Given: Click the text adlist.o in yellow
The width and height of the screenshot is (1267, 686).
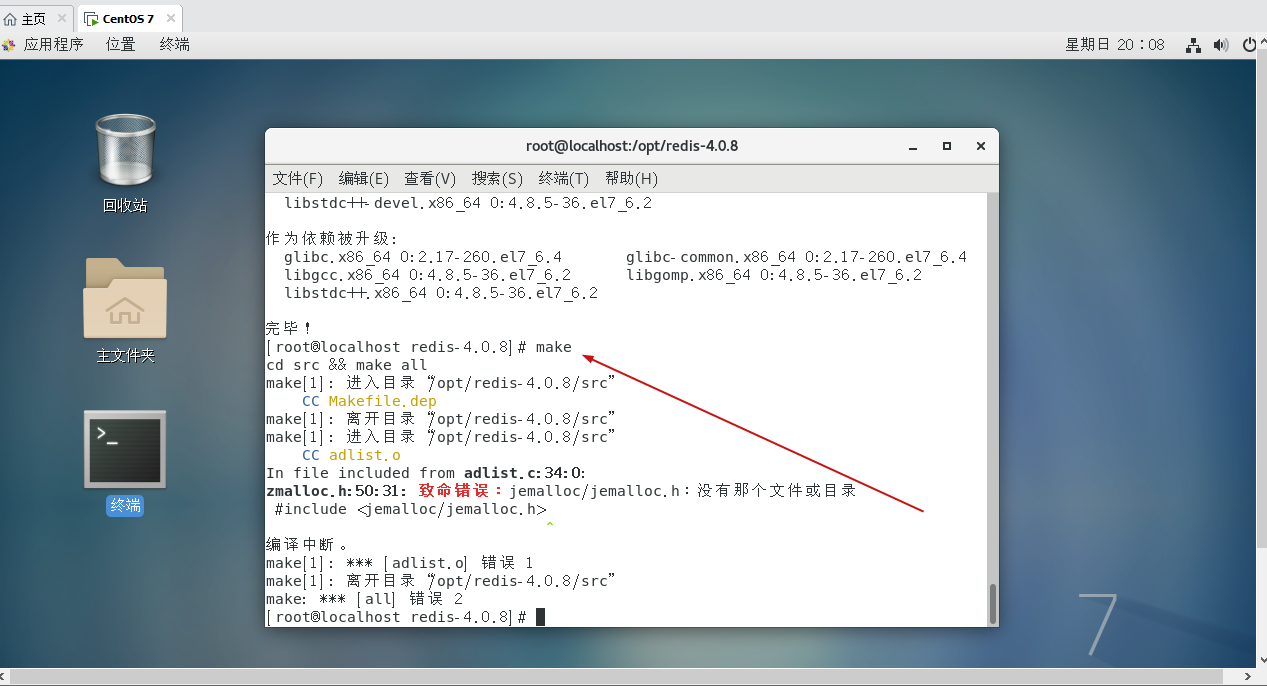Looking at the screenshot, I should (x=365, y=455).
